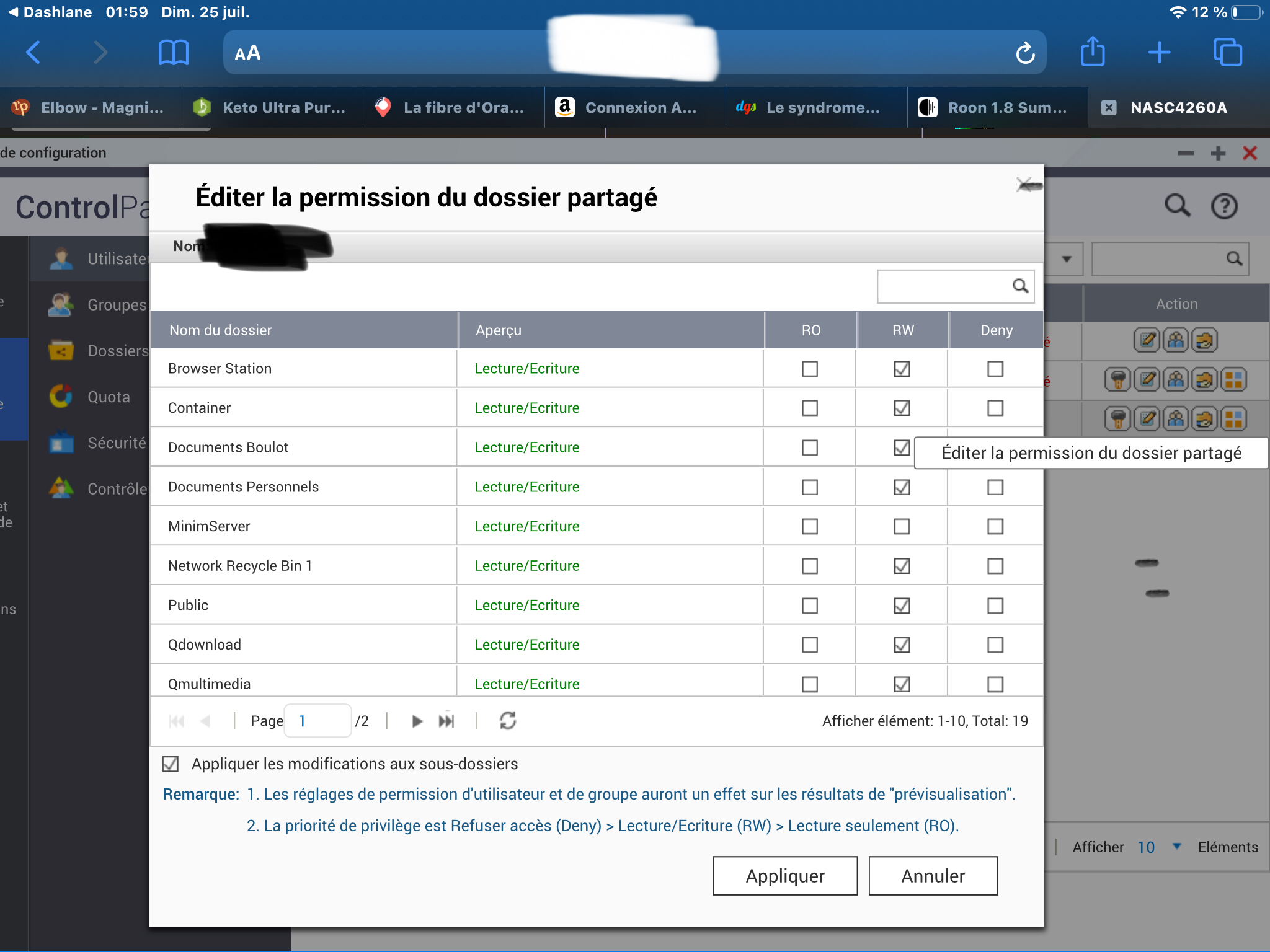Click the Appliquer button

click(x=784, y=876)
